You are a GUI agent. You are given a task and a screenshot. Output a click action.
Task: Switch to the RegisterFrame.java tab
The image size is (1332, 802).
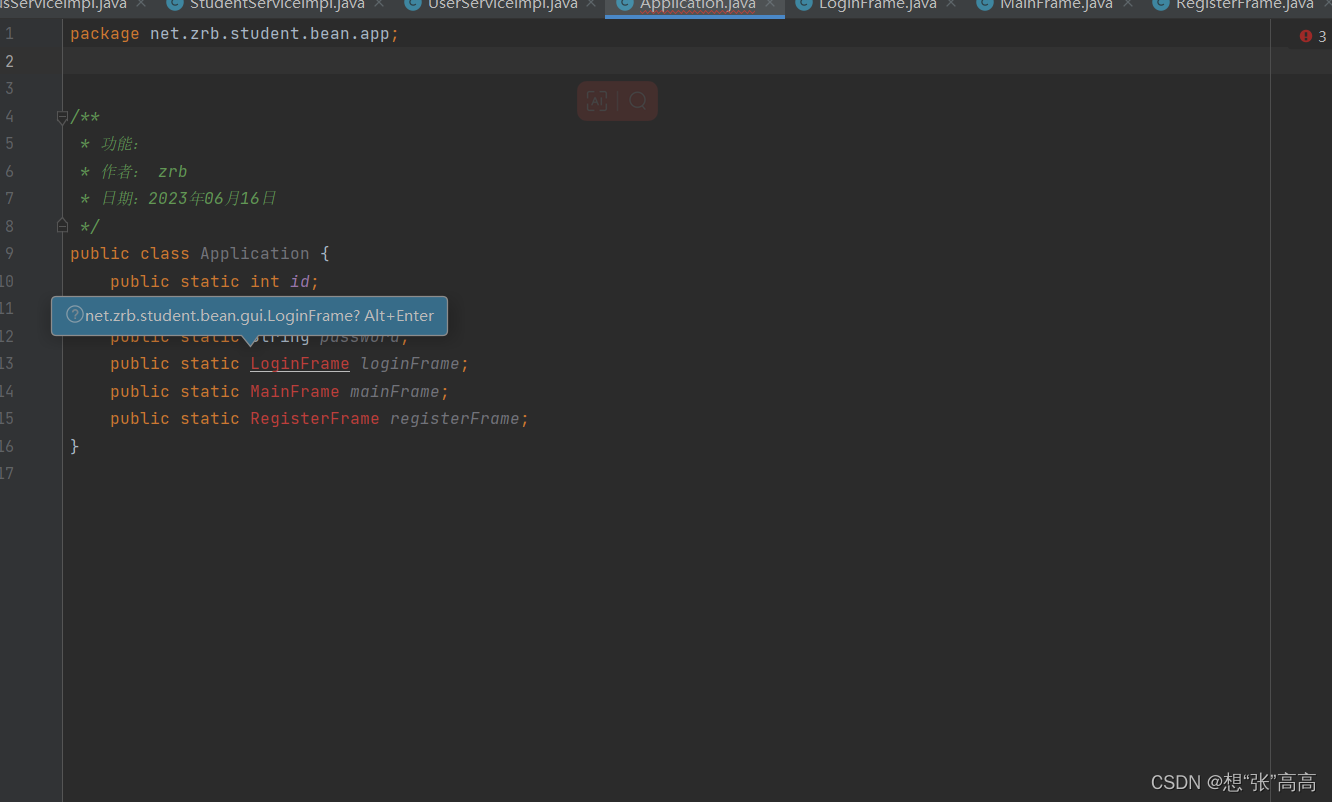coord(1244,5)
